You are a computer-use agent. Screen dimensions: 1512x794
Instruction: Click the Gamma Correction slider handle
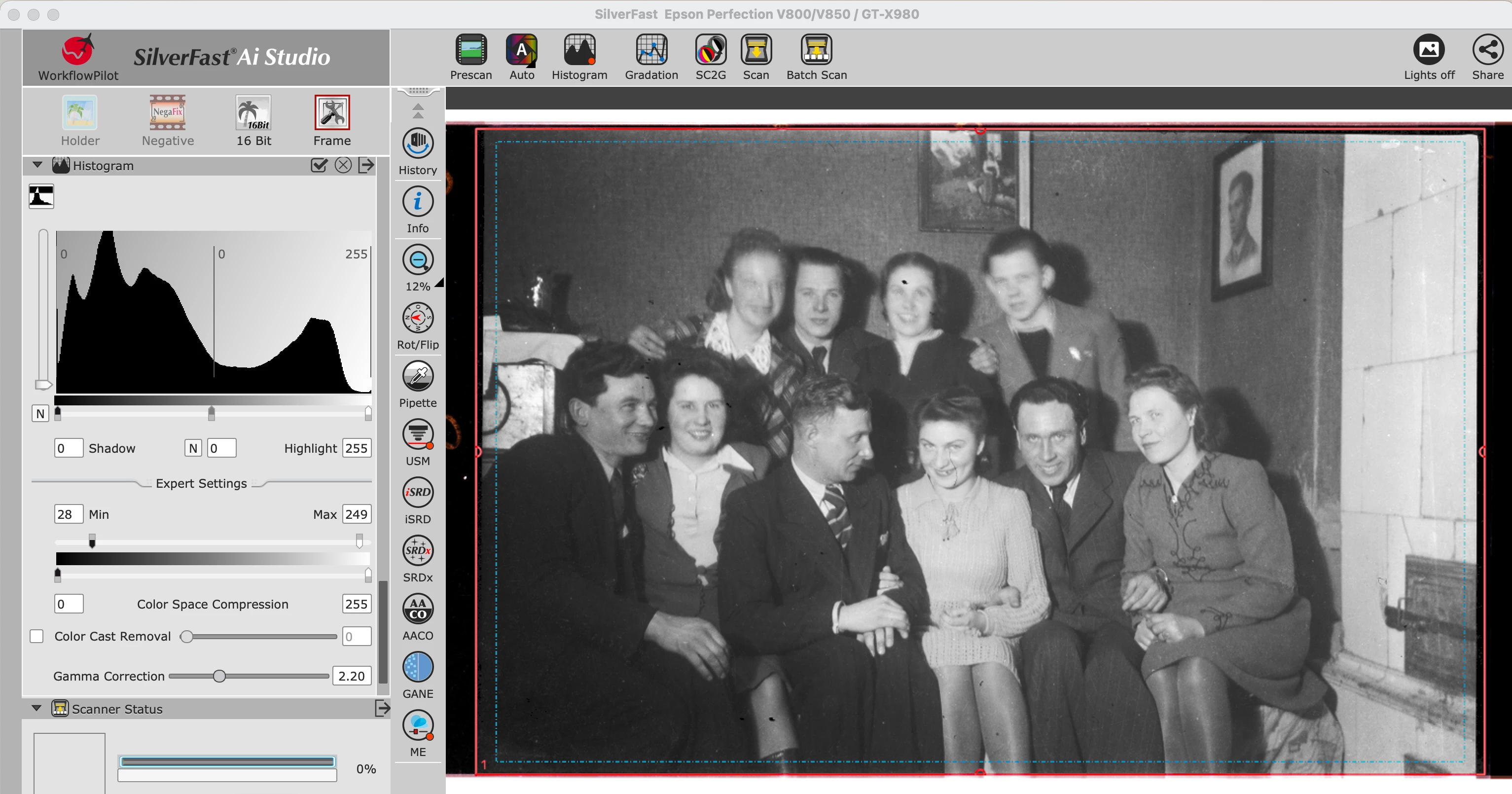click(219, 676)
